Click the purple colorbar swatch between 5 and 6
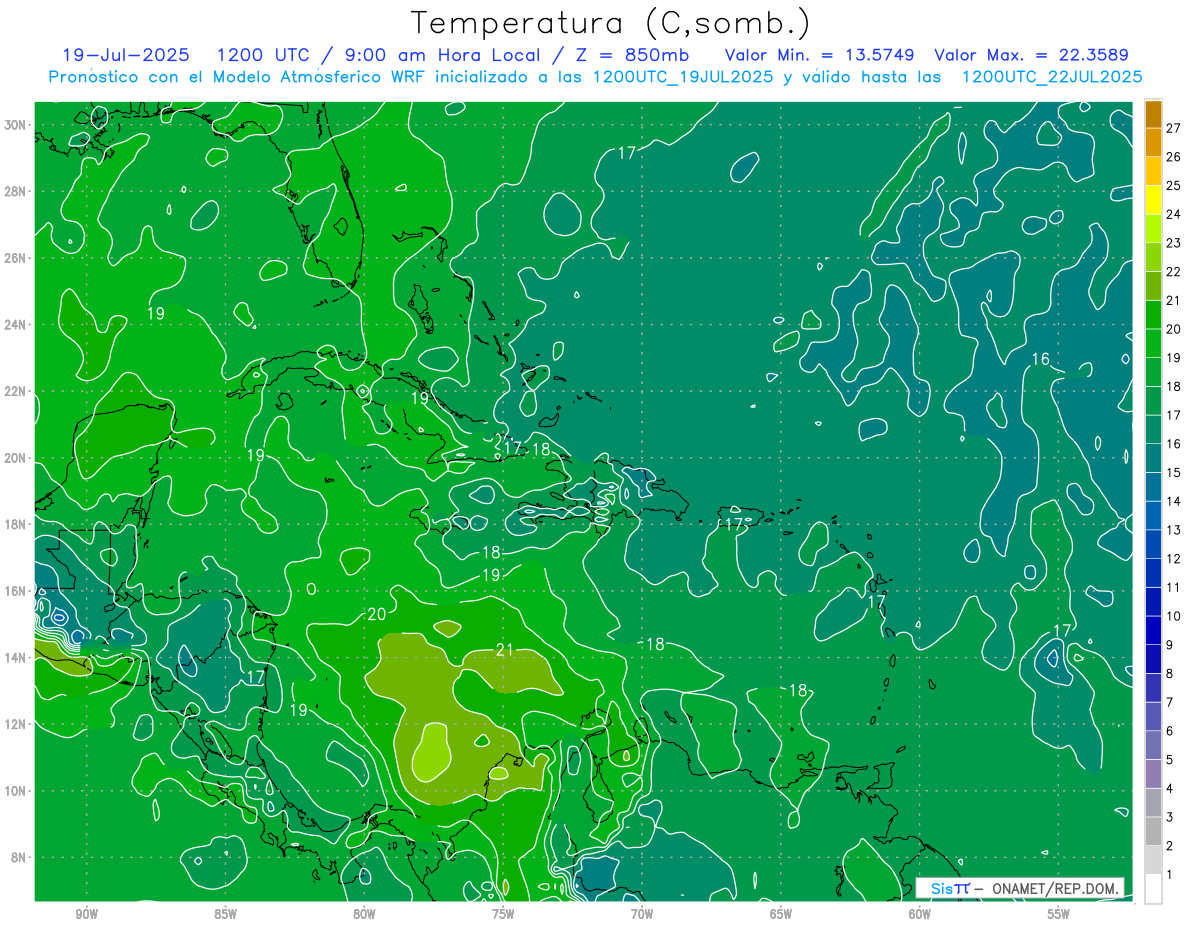The height and width of the screenshot is (927, 1200). click(x=1153, y=745)
